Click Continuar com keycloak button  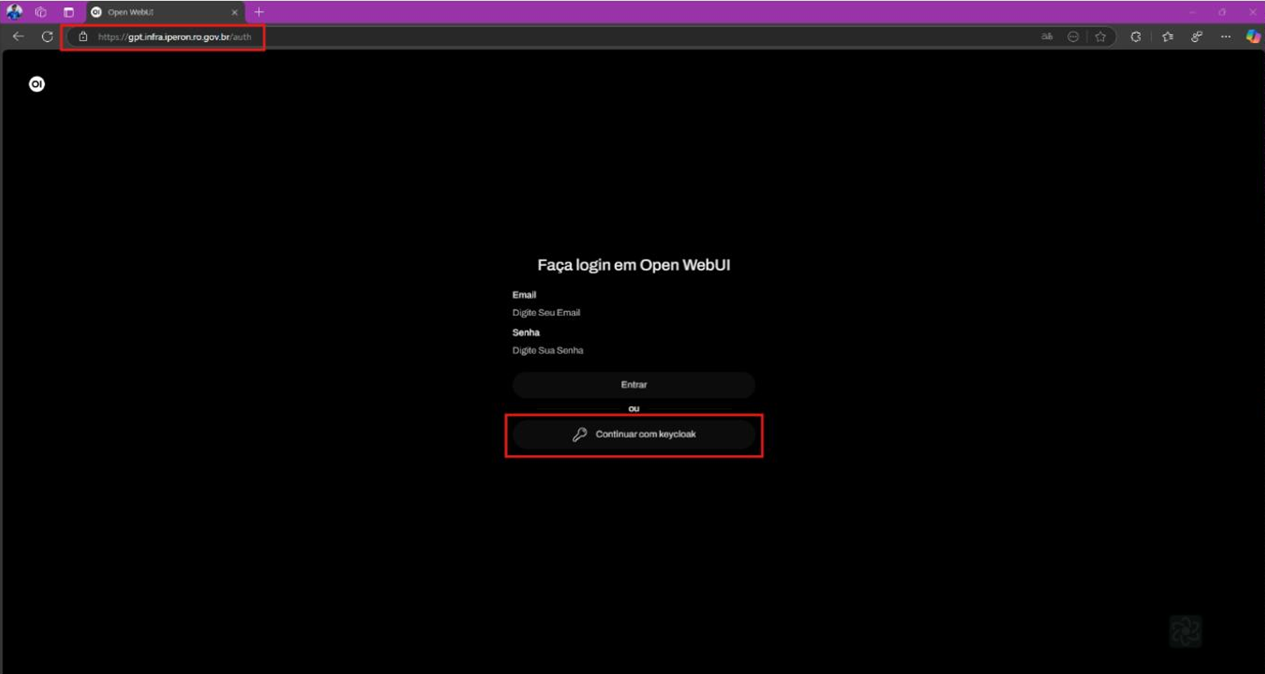[x=633, y=434]
